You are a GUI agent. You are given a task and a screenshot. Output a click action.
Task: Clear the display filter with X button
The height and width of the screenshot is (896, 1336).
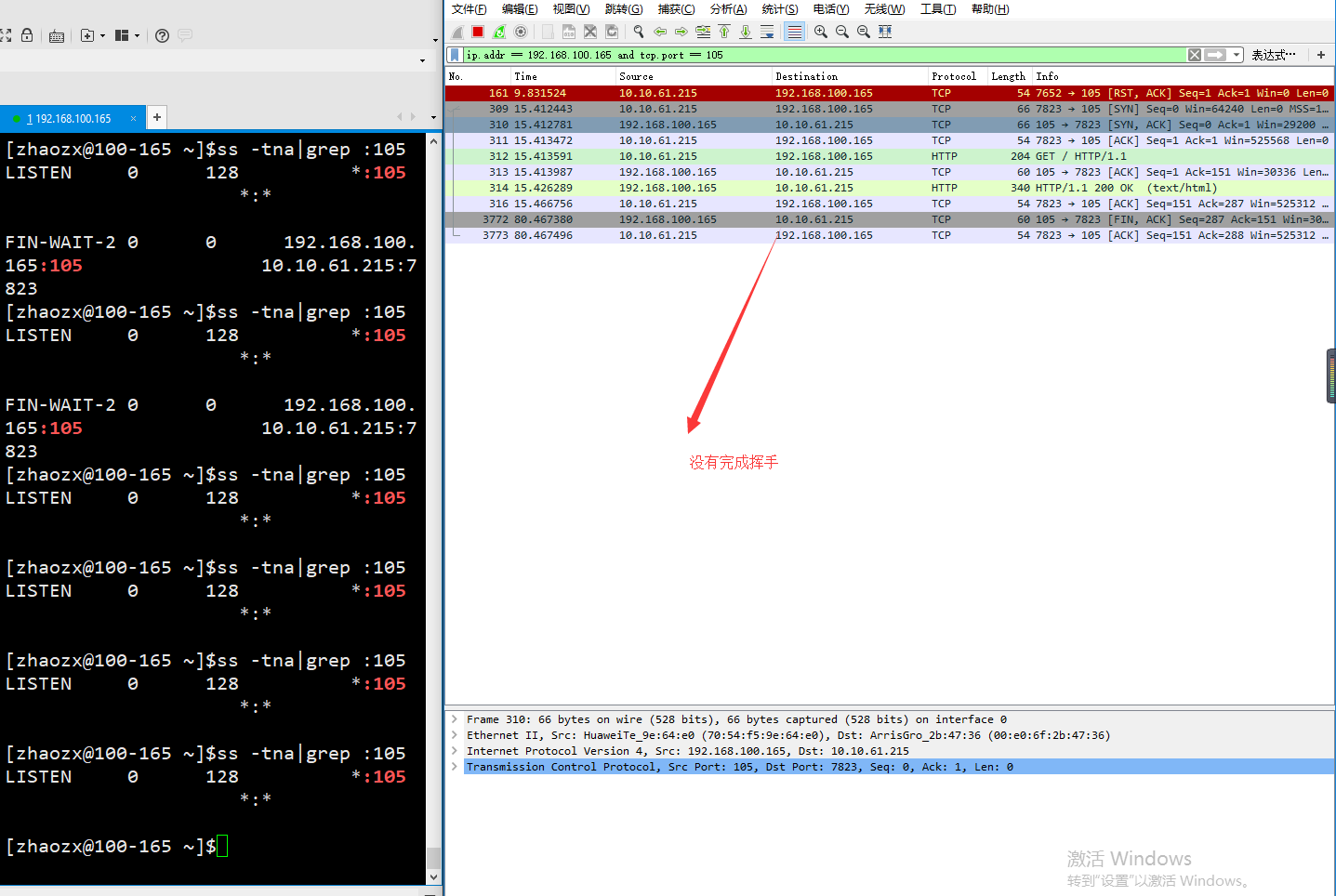click(x=1195, y=55)
